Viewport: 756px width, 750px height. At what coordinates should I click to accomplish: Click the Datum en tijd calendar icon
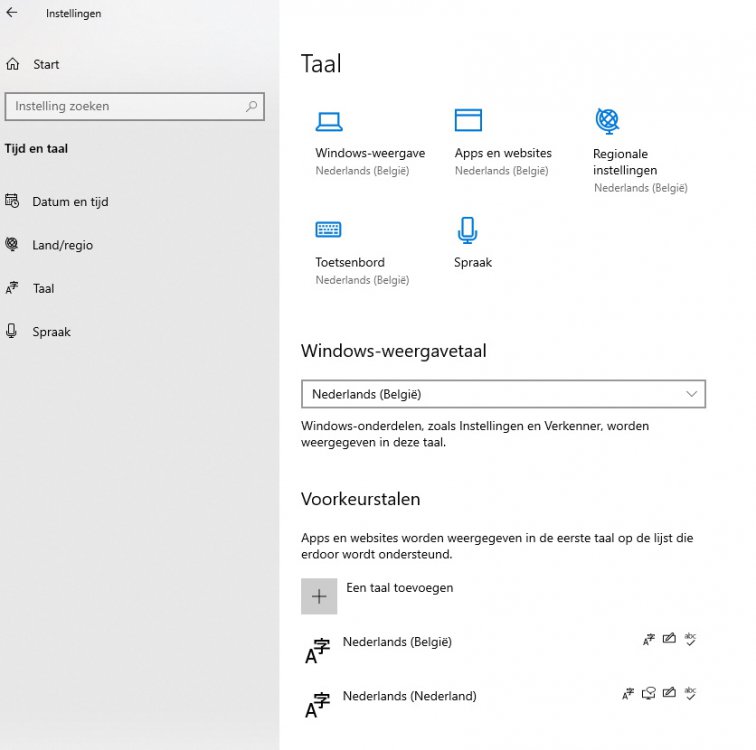[12, 201]
